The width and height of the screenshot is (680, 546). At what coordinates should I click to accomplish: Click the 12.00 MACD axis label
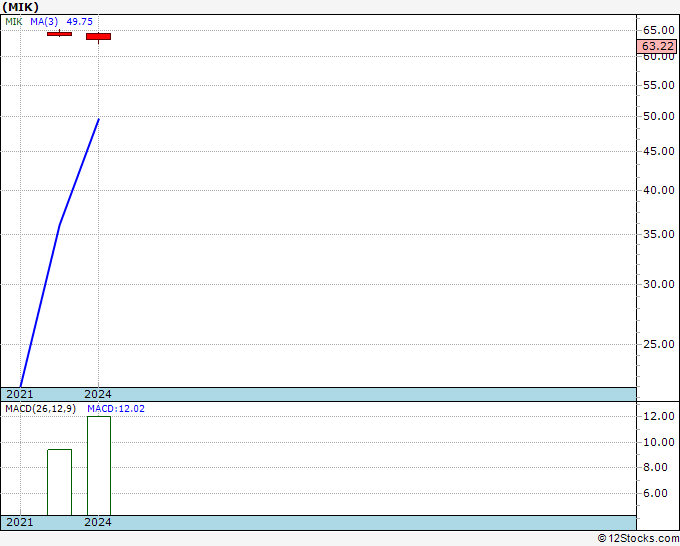pos(659,416)
